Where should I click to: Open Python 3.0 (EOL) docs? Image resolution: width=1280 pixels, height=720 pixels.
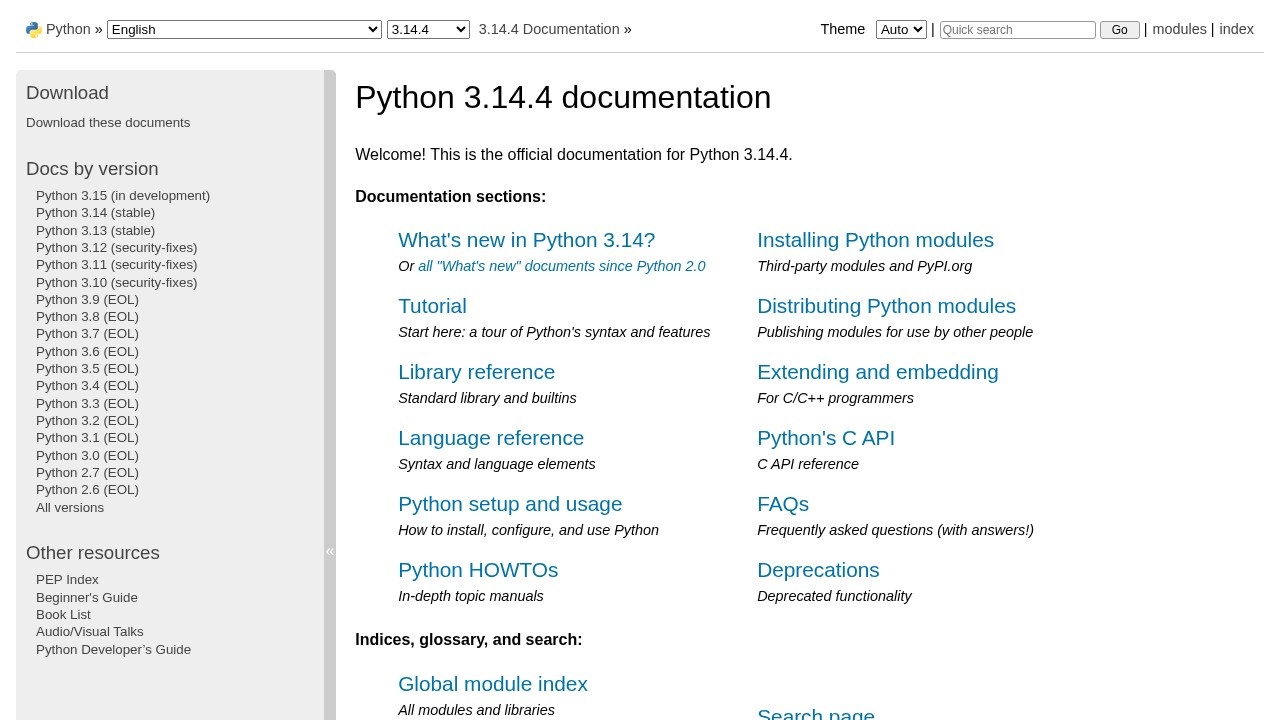coord(87,456)
